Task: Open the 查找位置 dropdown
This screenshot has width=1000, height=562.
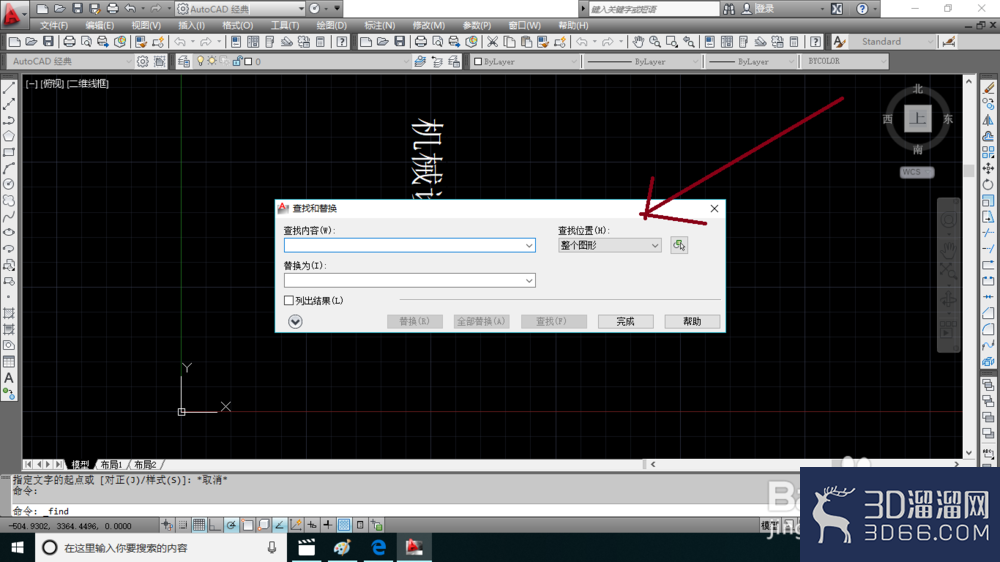Action: pos(609,245)
